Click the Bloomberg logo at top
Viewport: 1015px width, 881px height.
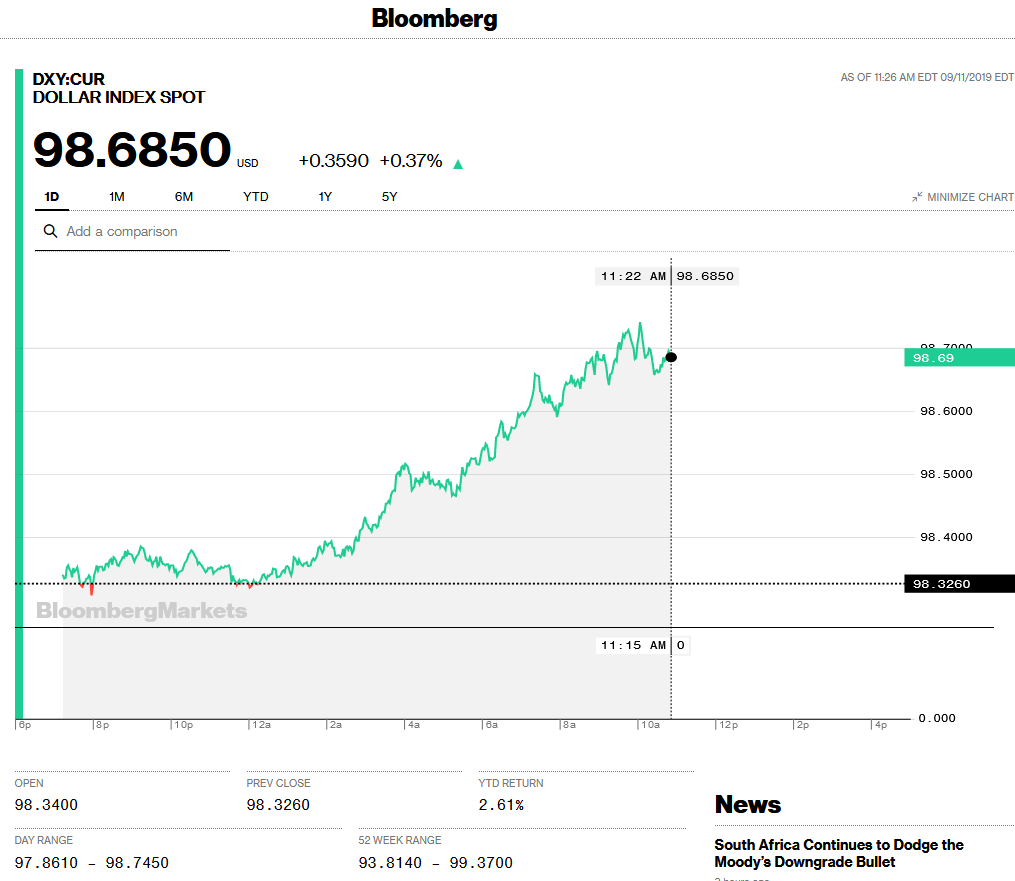(x=434, y=18)
